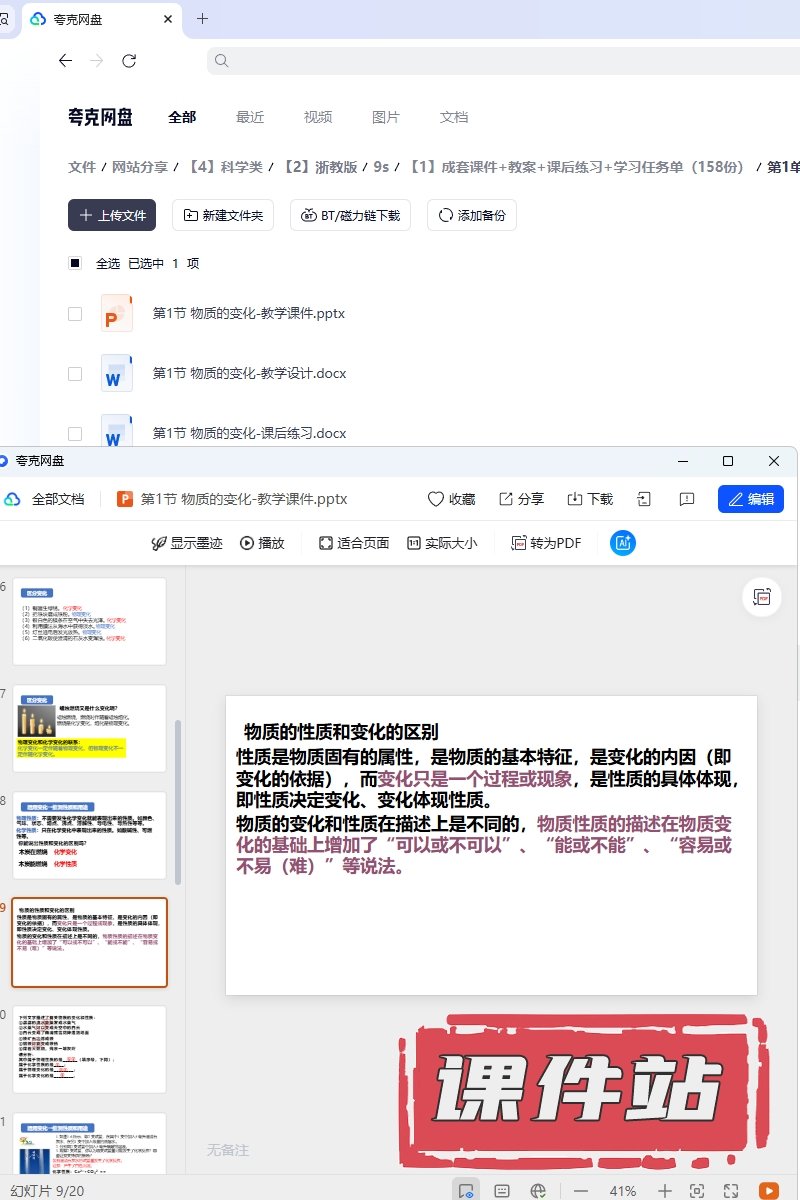The width and height of the screenshot is (800, 1200).
Task: Switch to the 文档 tab
Action: tap(454, 117)
